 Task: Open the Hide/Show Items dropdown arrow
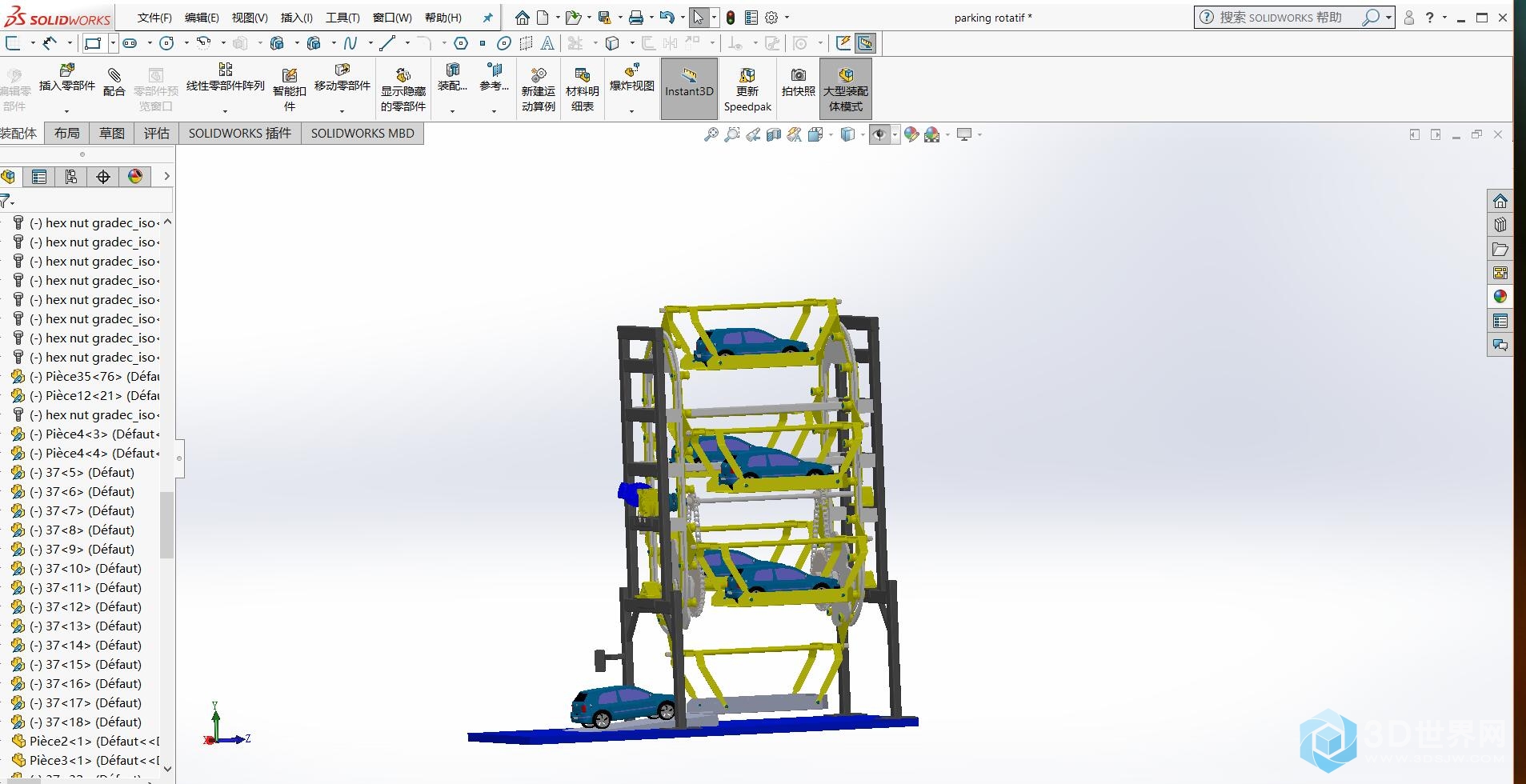(895, 134)
